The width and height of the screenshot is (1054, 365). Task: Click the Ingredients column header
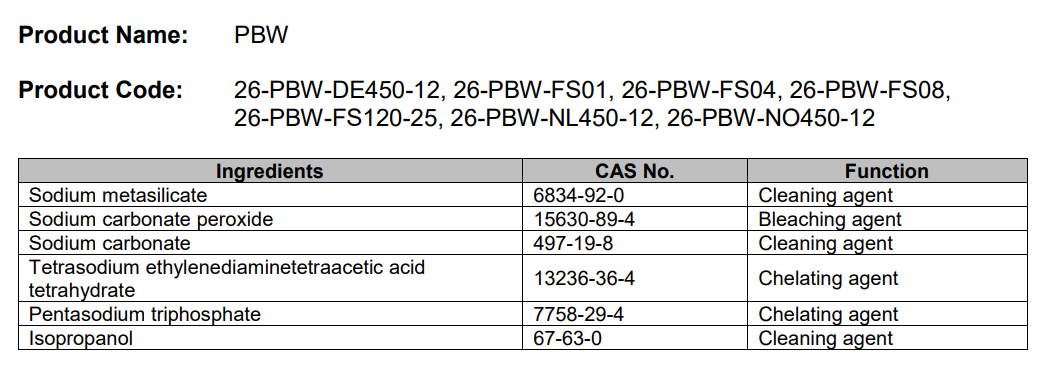pos(270,171)
